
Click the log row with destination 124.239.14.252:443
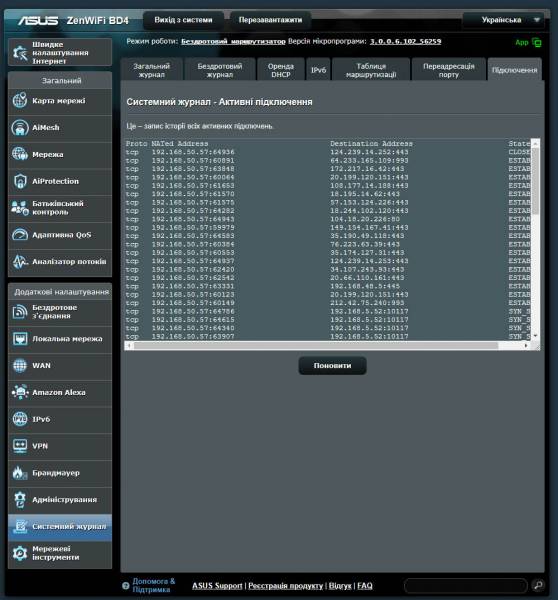(328, 152)
